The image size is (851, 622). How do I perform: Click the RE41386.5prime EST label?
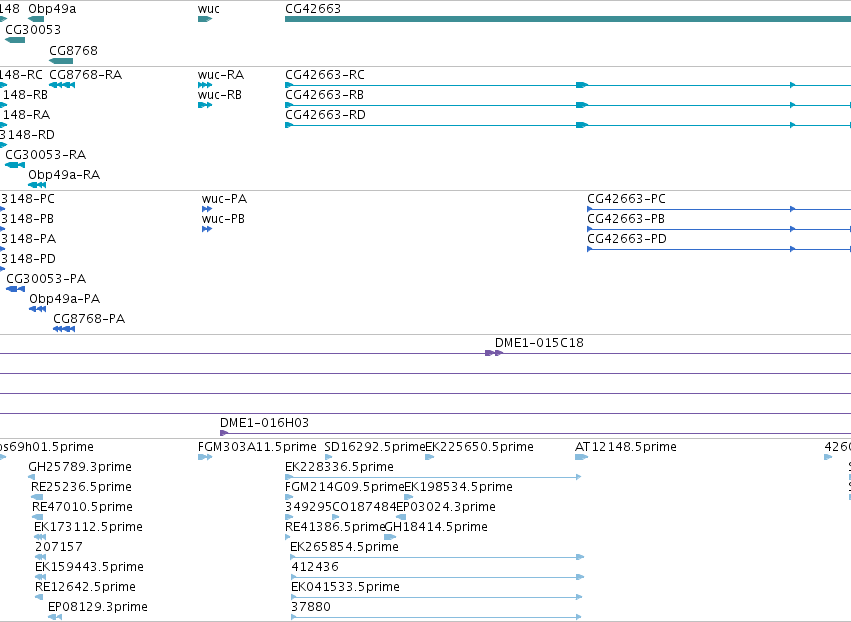coord(335,528)
